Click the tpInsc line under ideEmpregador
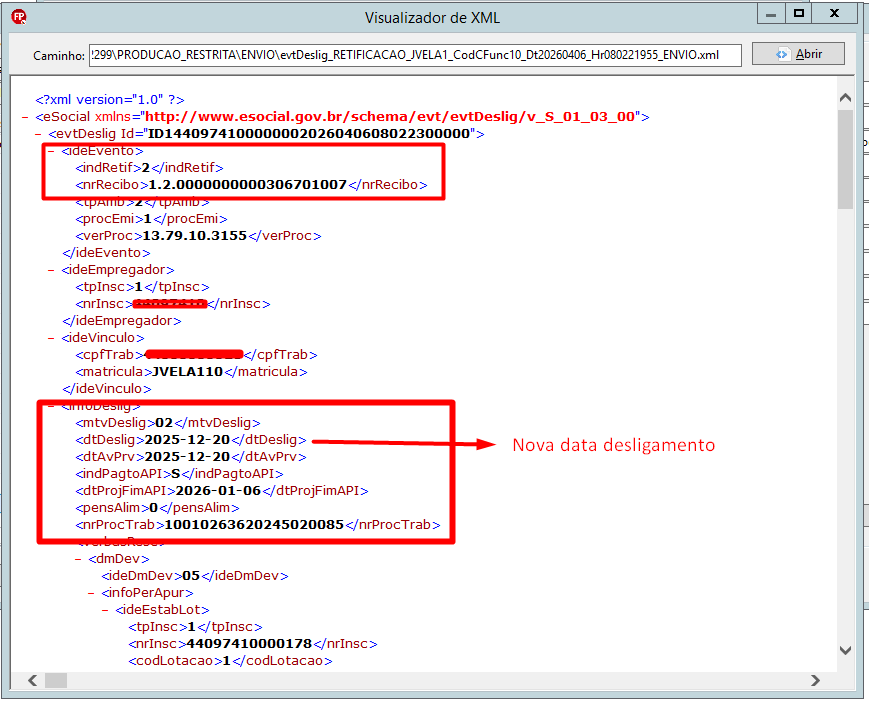The height and width of the screenshot is (702, 869). click(142, 287)
